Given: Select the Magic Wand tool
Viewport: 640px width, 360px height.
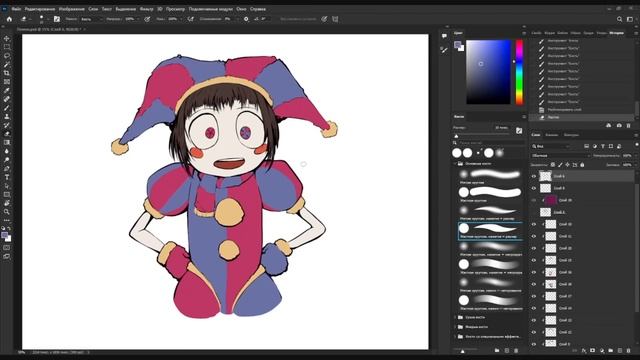Looking at the screenshot, I should click(7, 64).
